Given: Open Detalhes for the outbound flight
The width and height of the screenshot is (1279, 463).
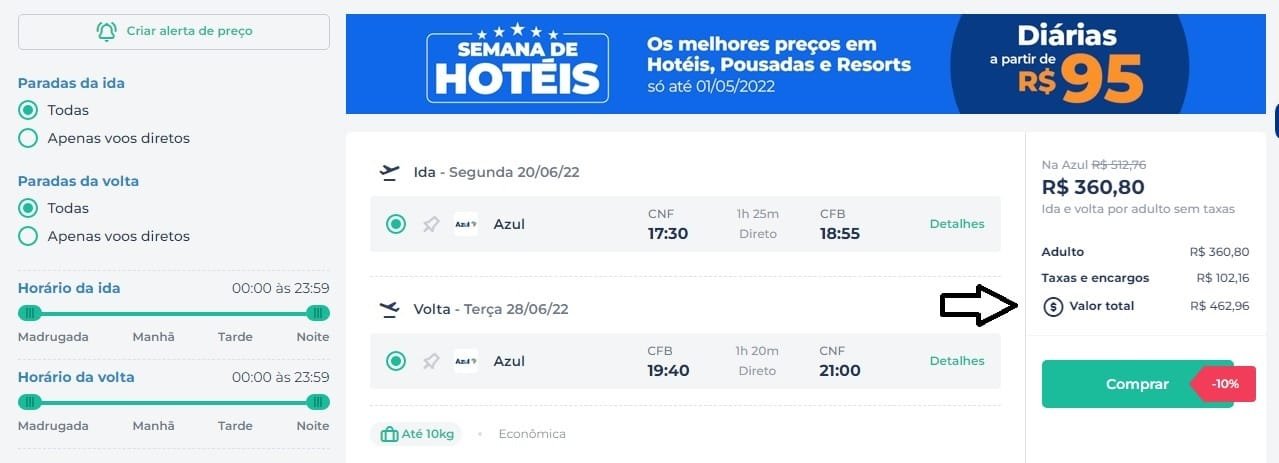Looking at the screenshot, I should point(957,224).
